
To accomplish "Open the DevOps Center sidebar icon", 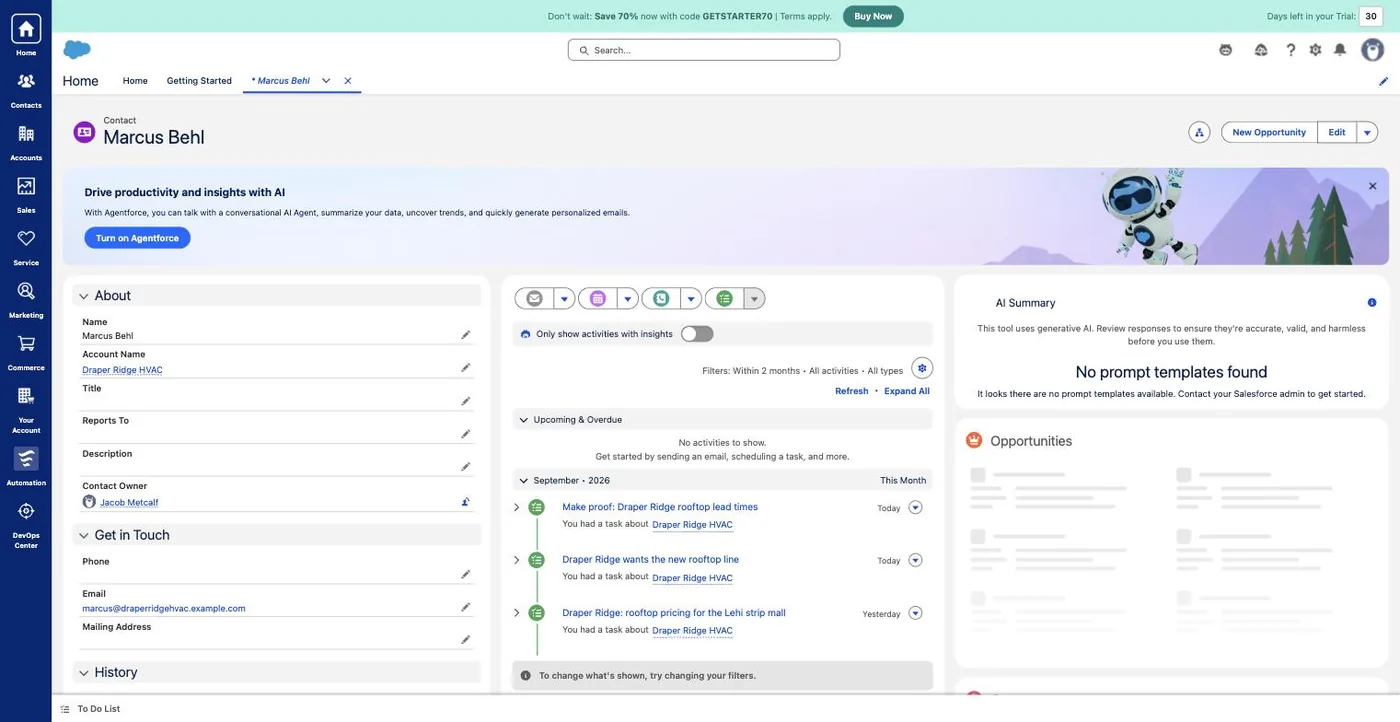I will 26,511.
